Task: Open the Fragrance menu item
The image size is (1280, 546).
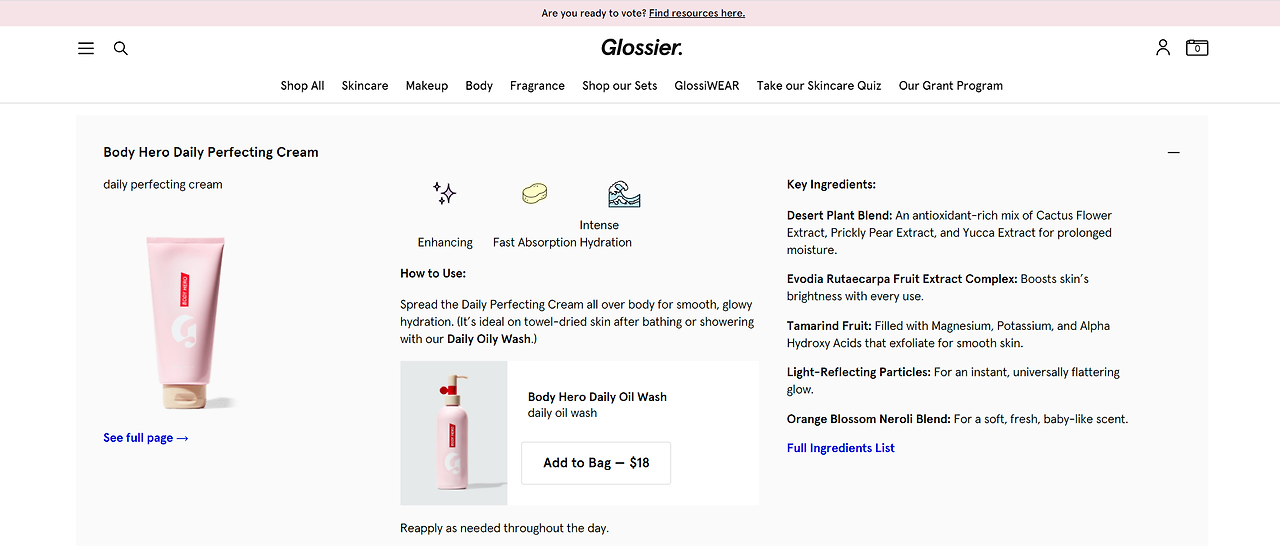Action: tap(537, 86)
